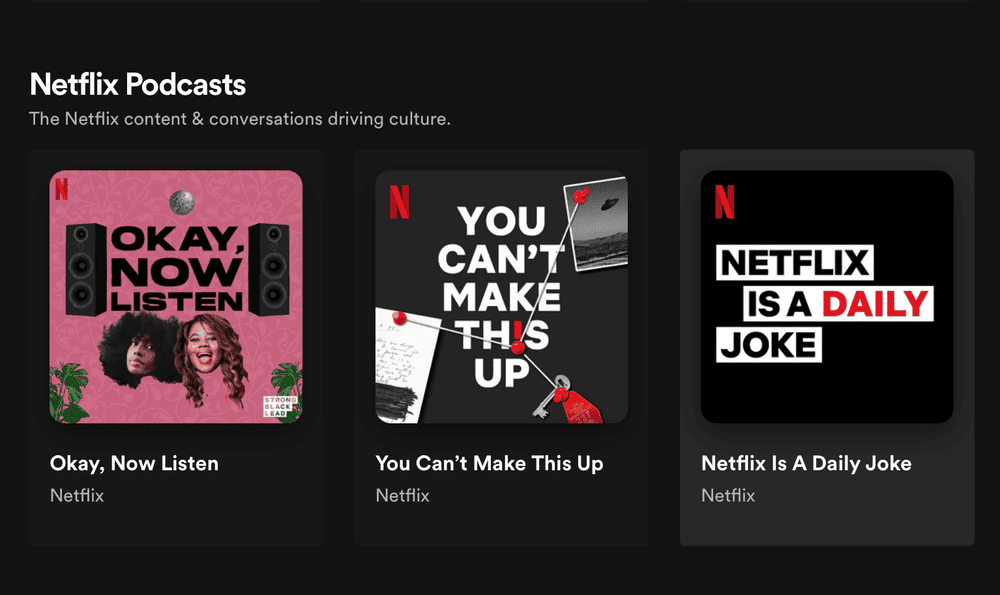Click the "You Can't Make This Up" title
Image resolution: width=1000 pixels, height=595 pixels.
click(489, 464)
